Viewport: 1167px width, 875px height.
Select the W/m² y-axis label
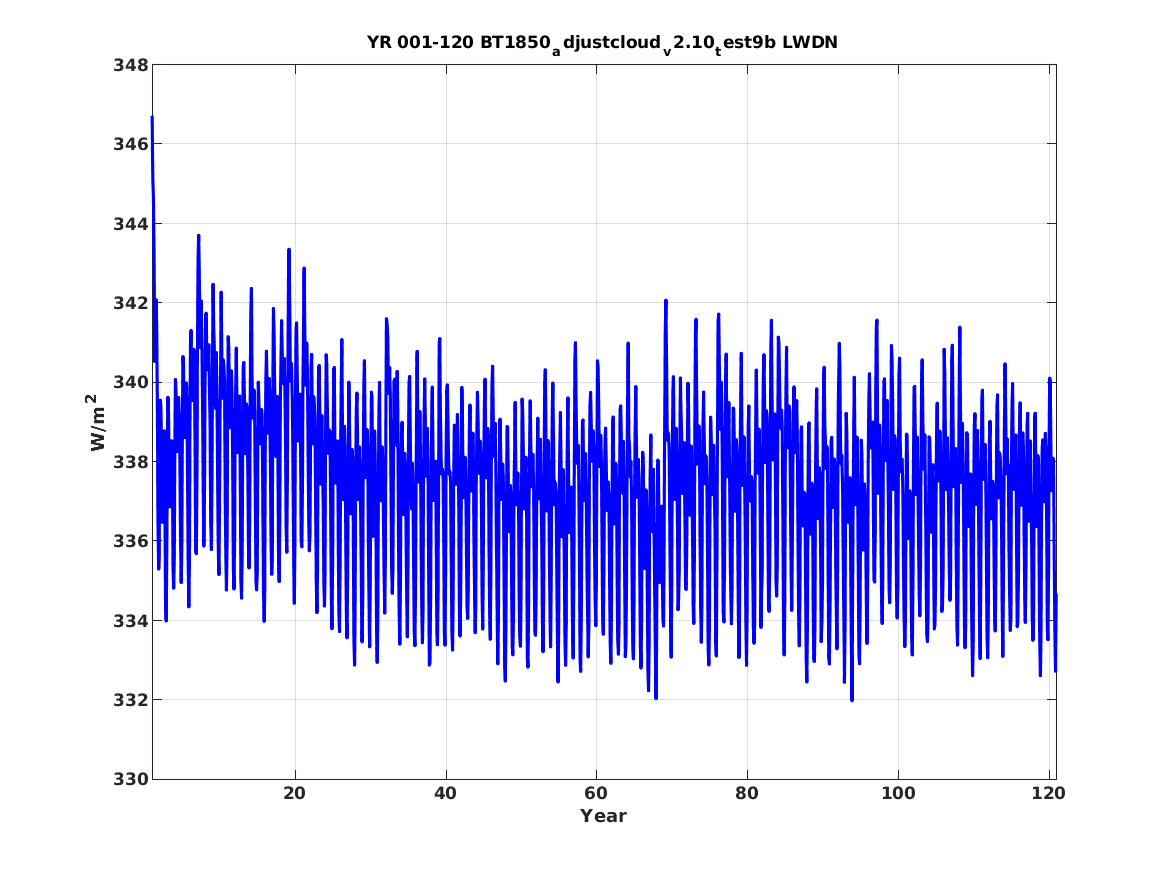click(96, 423)
